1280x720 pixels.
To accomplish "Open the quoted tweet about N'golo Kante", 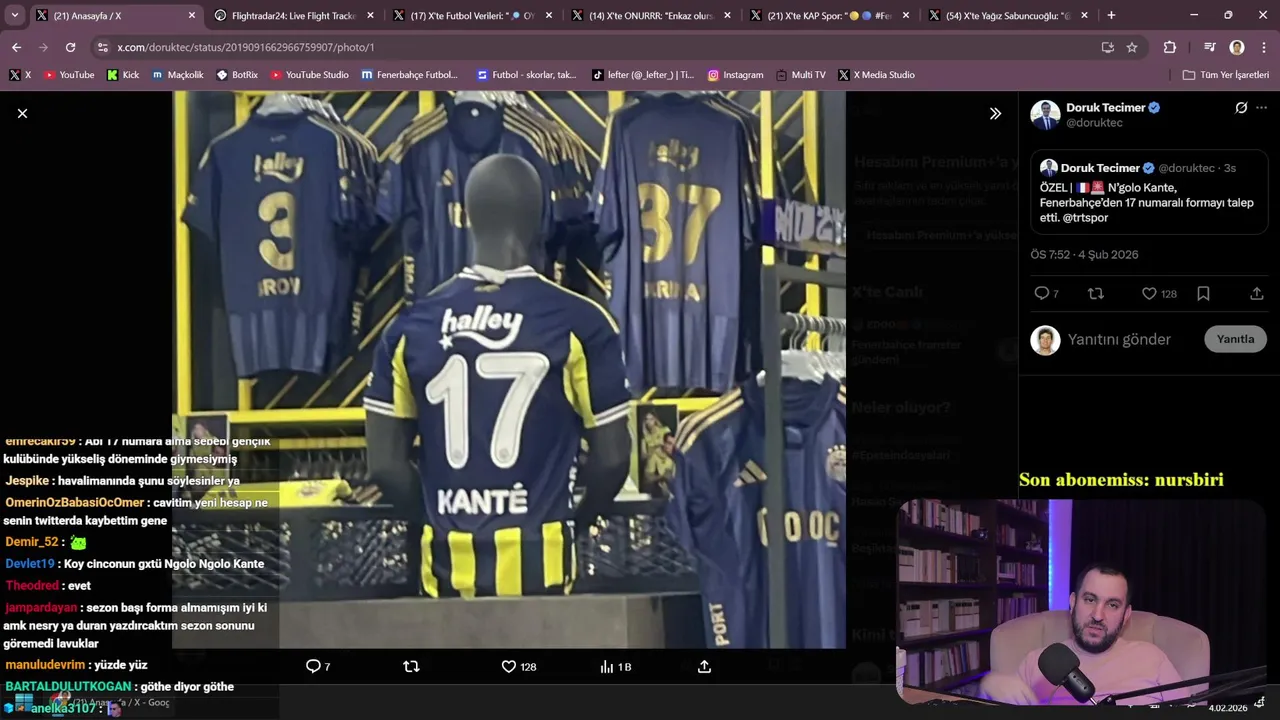I will 1149,192.
